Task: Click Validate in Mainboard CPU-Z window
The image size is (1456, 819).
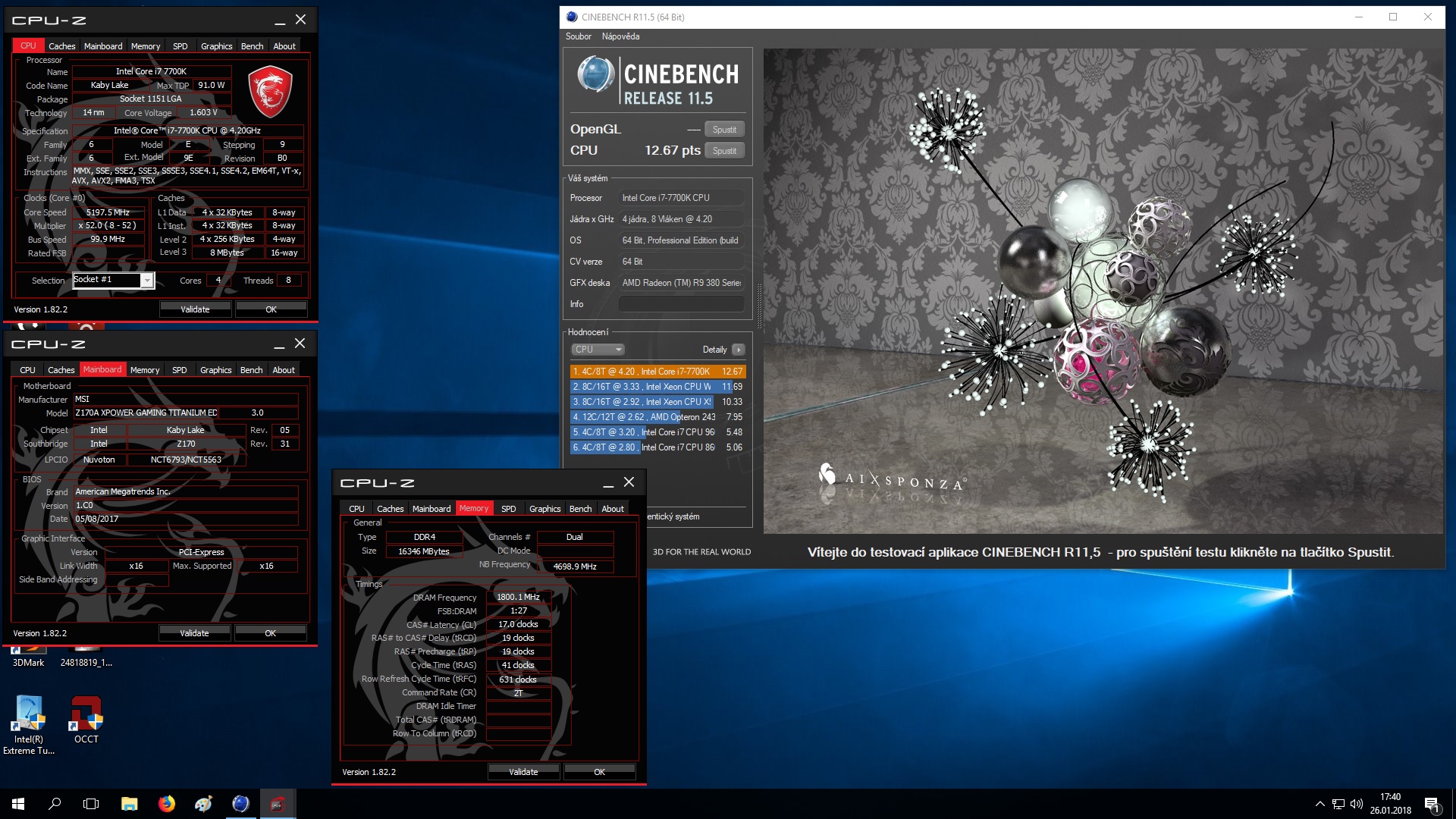Action: (194, 633)
